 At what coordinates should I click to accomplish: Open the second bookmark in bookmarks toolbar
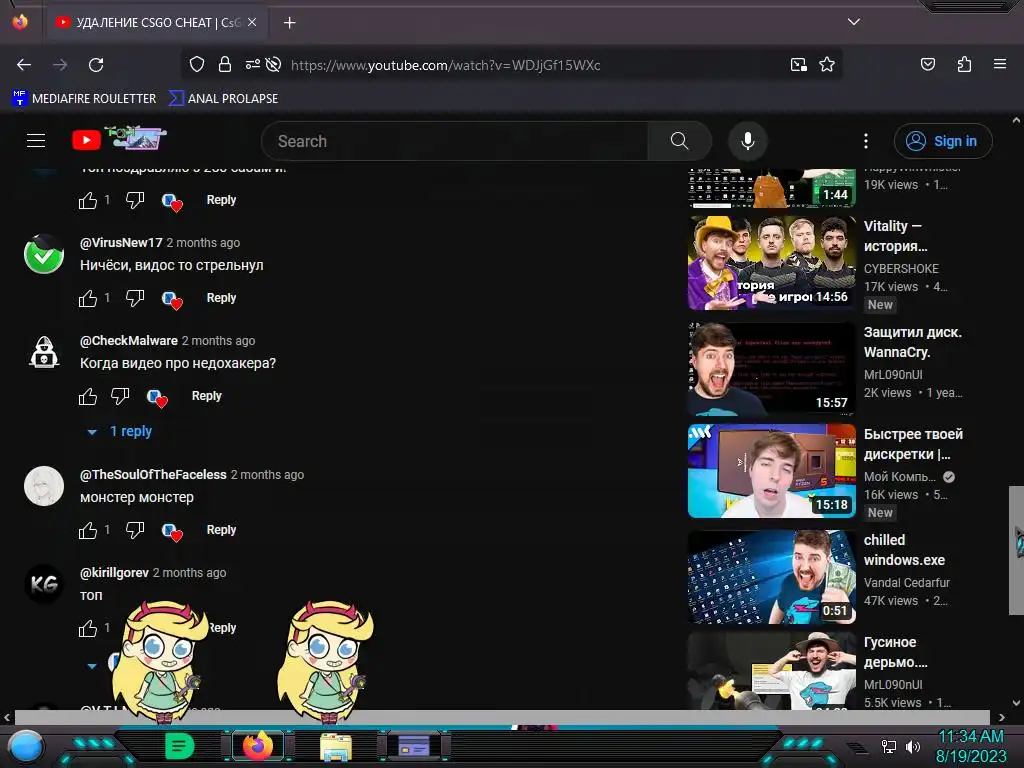click(223, 98)
